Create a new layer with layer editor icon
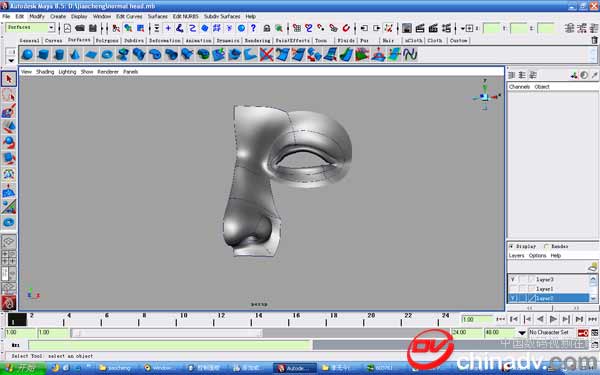The width and height of the screenshot is (600, 375). (593, 266)
